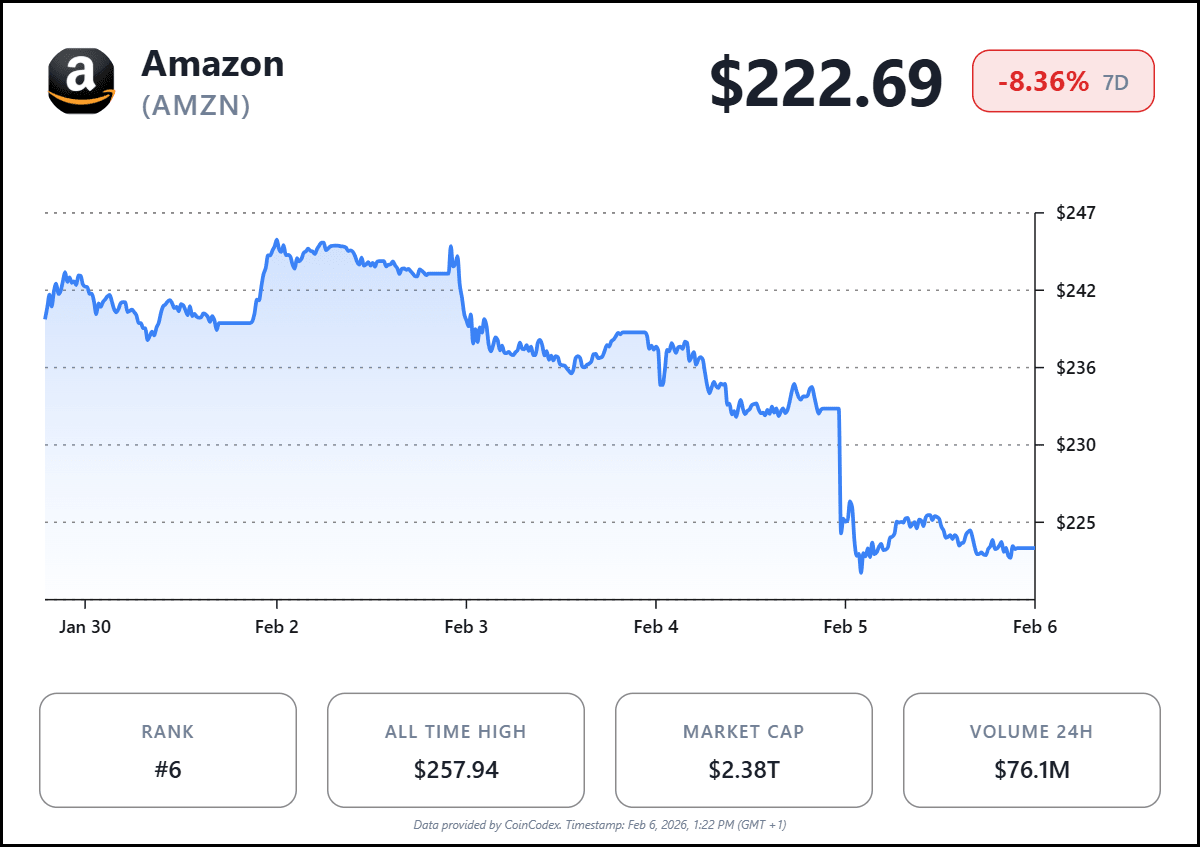
Task: Click the Feb 2 date axis label
Action: tap(277, 627)
